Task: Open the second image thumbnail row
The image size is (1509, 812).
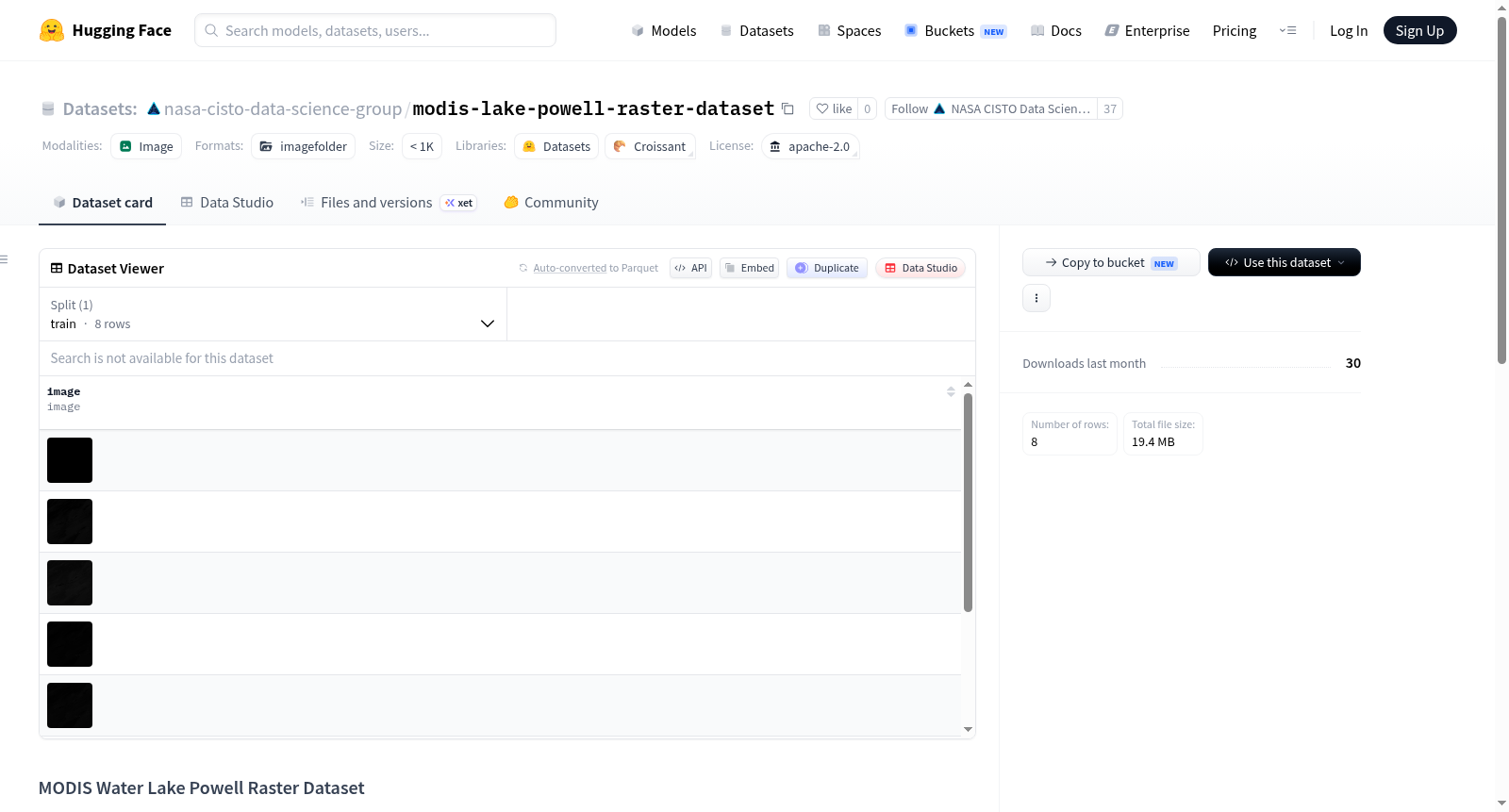Action: coord(70,522)
